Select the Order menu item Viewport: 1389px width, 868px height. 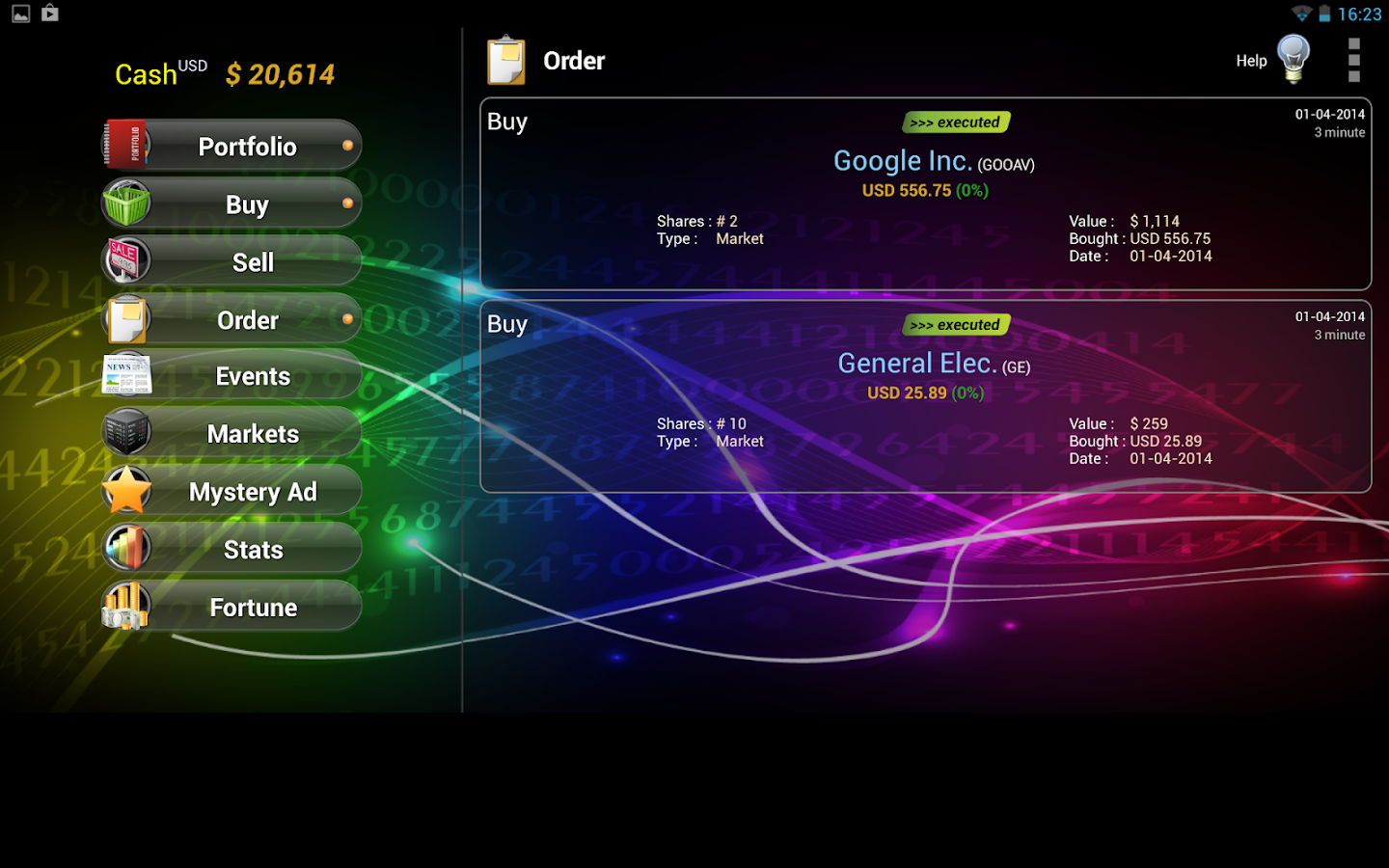coord(231,319)
